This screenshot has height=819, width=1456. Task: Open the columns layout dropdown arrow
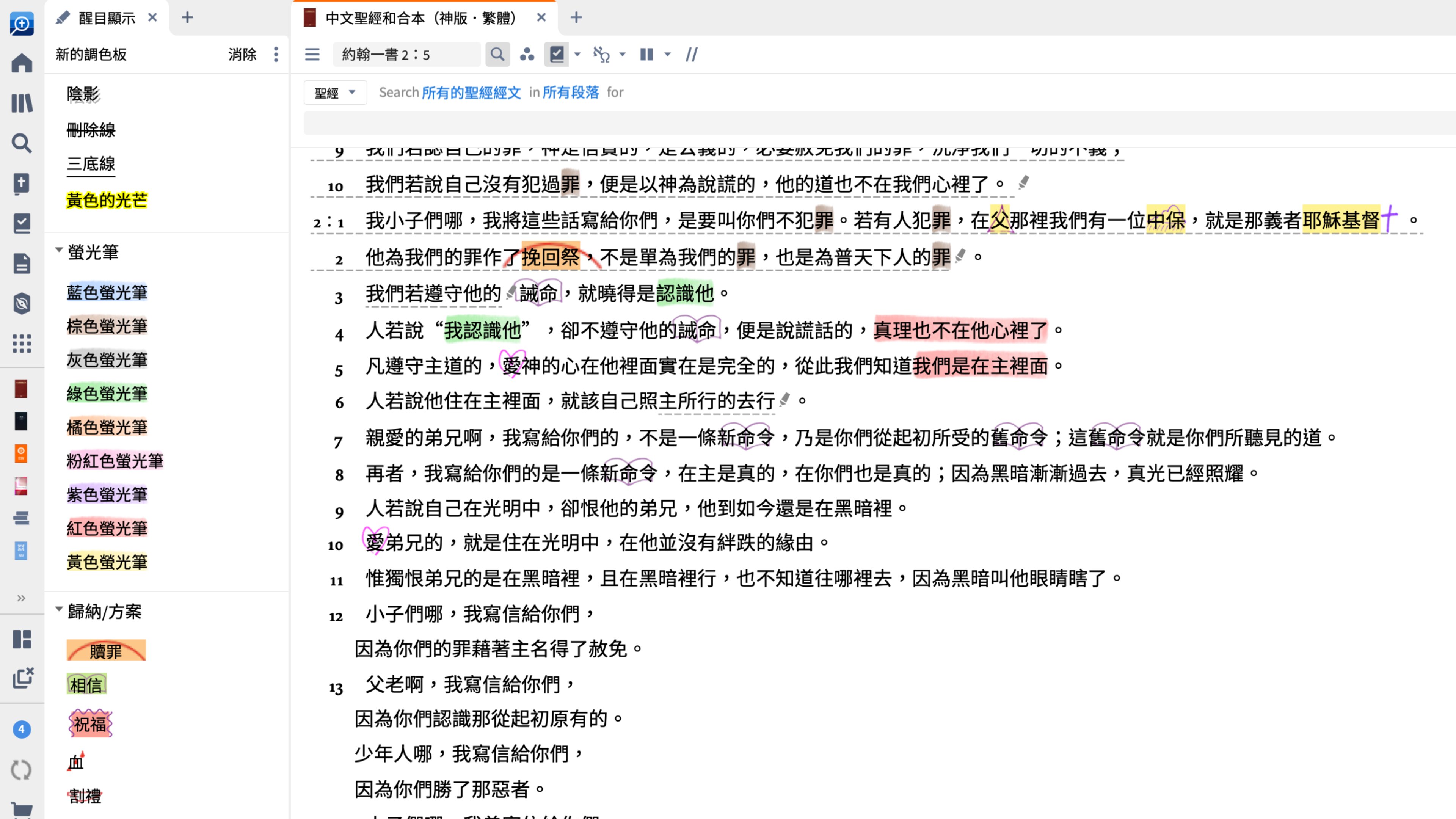(x=667, y=54)
